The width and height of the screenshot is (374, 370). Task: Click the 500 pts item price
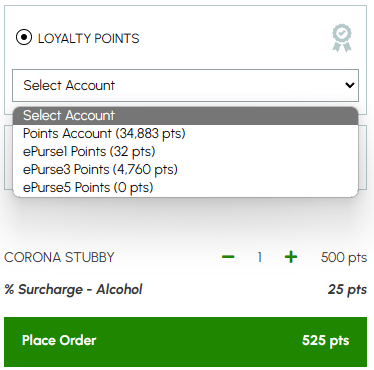tap(344, 258)
